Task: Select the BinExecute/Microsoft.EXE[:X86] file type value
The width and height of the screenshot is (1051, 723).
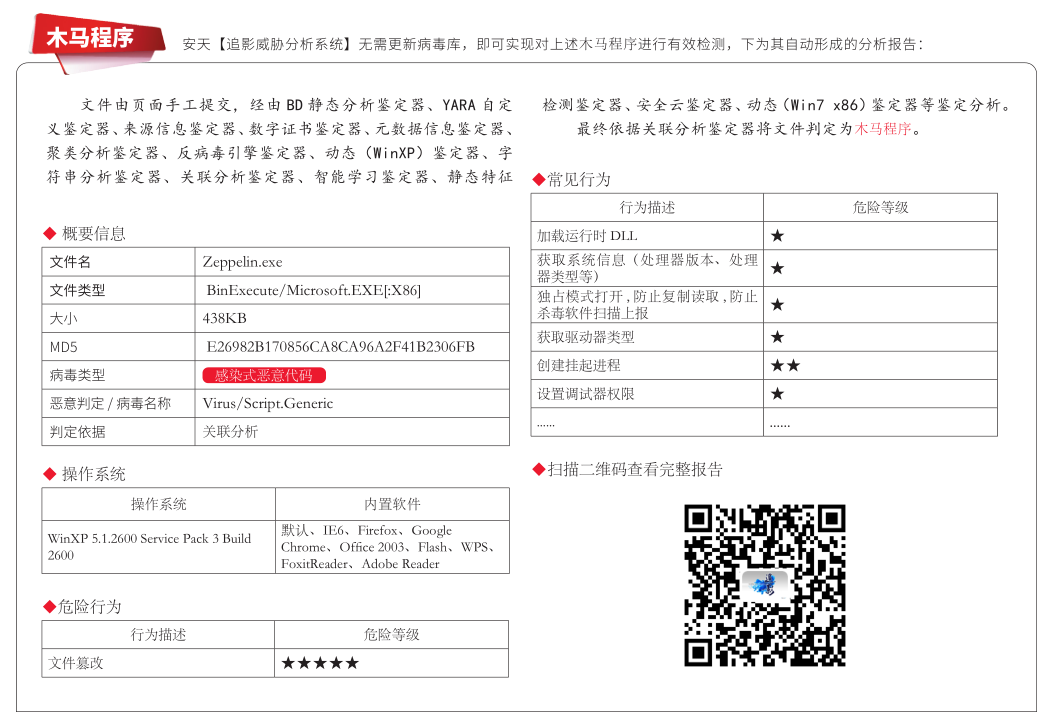Action: (314, 290)
